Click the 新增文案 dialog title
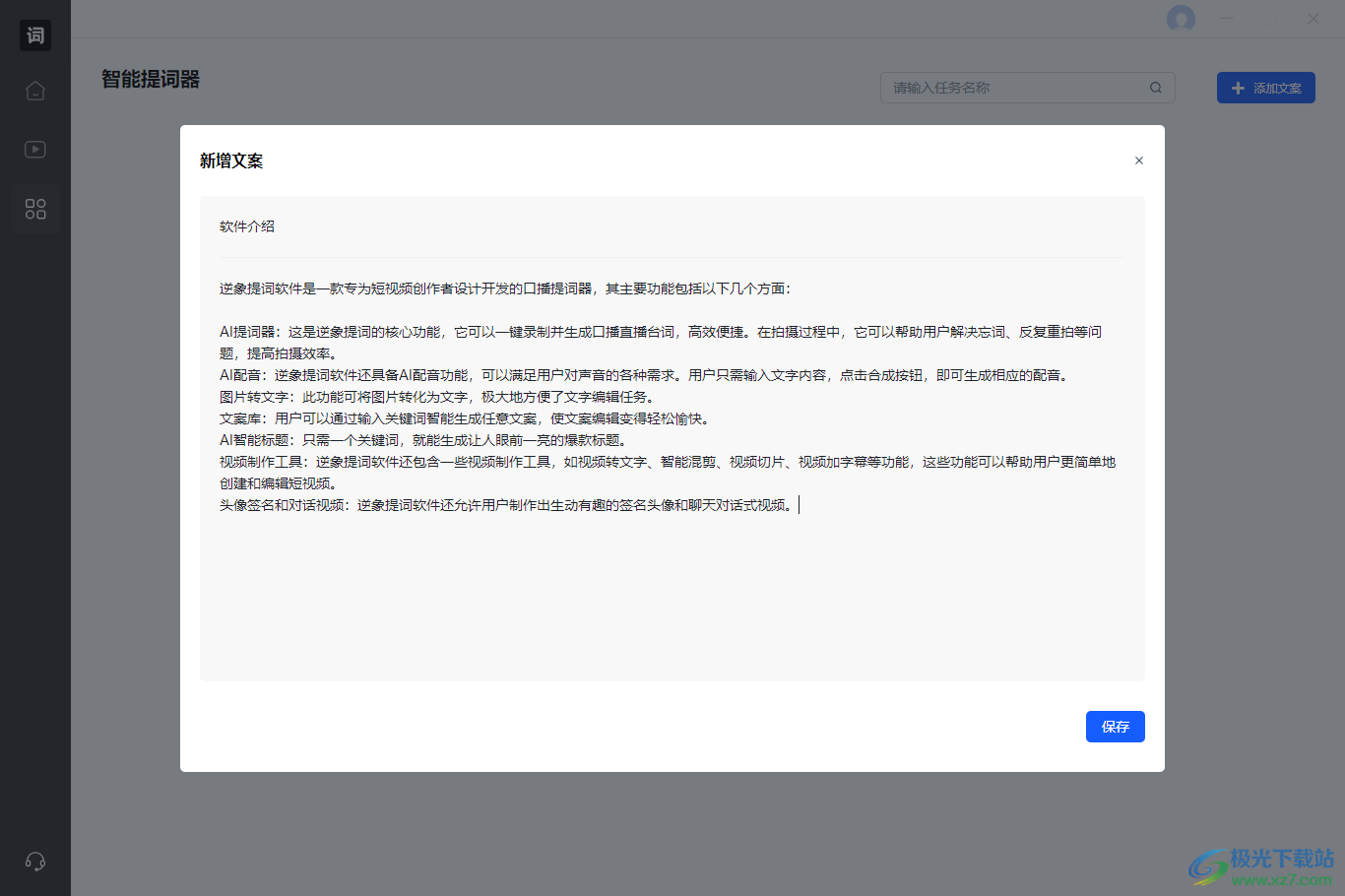1345x896 pixels. pos(231,160)
